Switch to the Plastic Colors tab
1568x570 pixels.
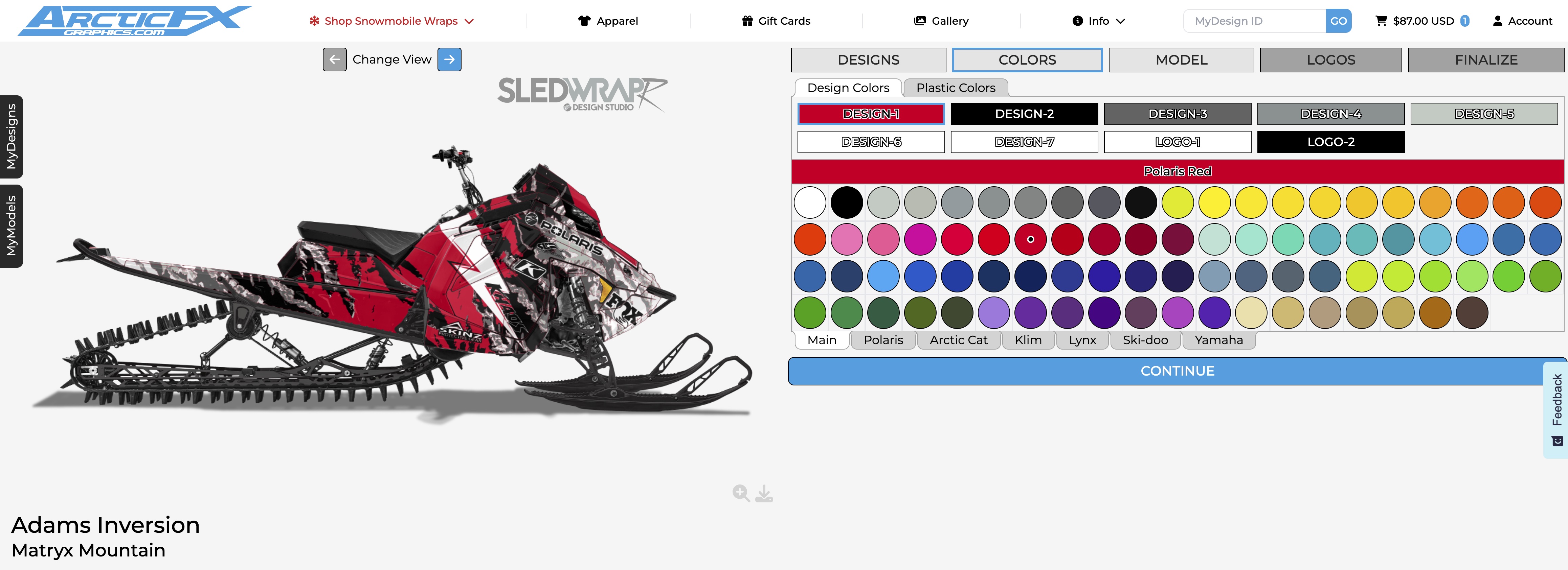pyautogui.click(x=956, y=88)
